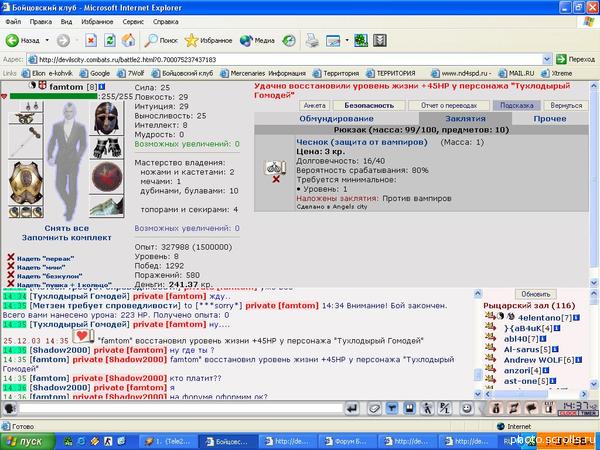Click the History clock toolbar icon
The image size is (600, 450).
[x=289, y=40]
